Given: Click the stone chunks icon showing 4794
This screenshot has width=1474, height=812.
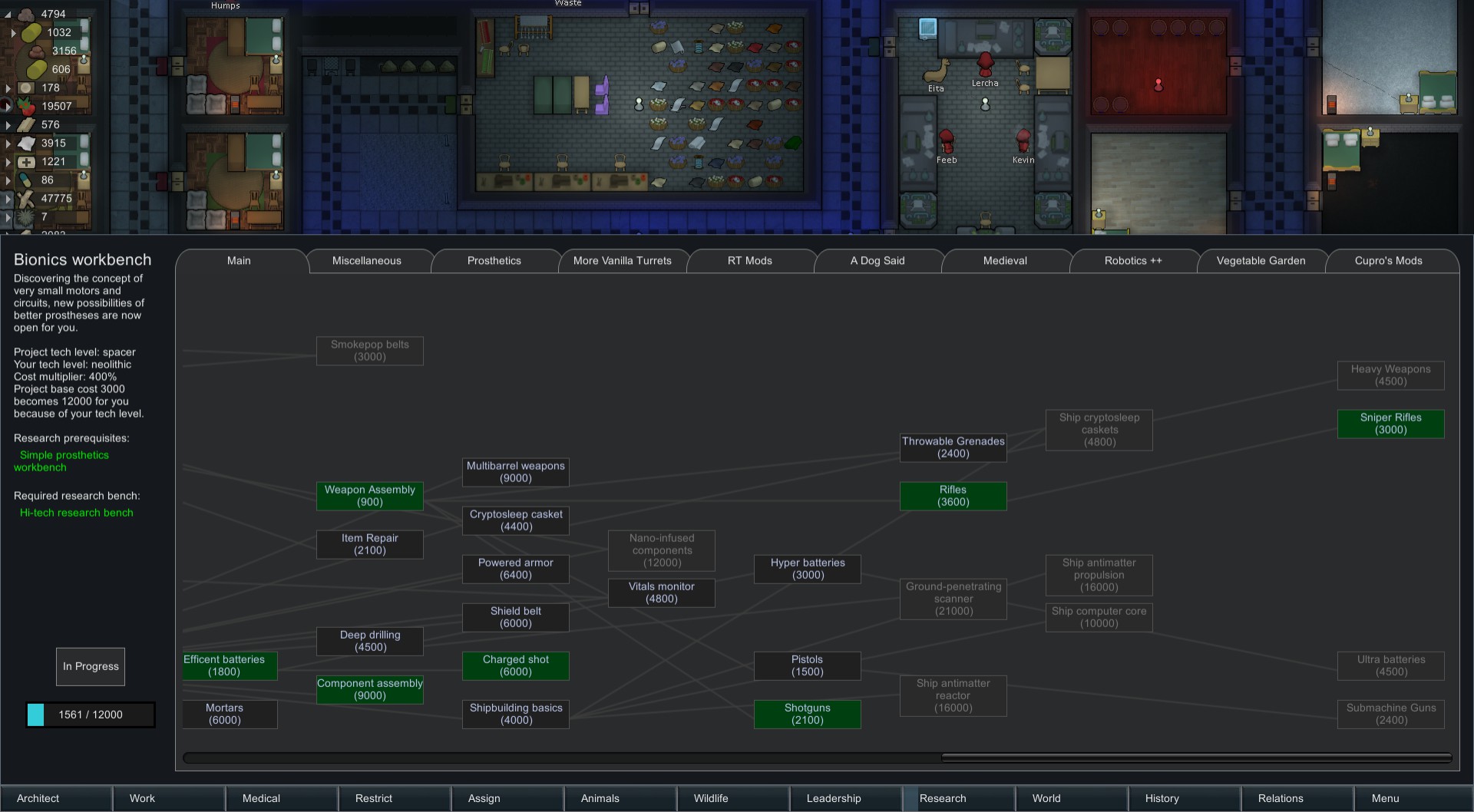Looking at the screenshot, I should pos(27,14).
